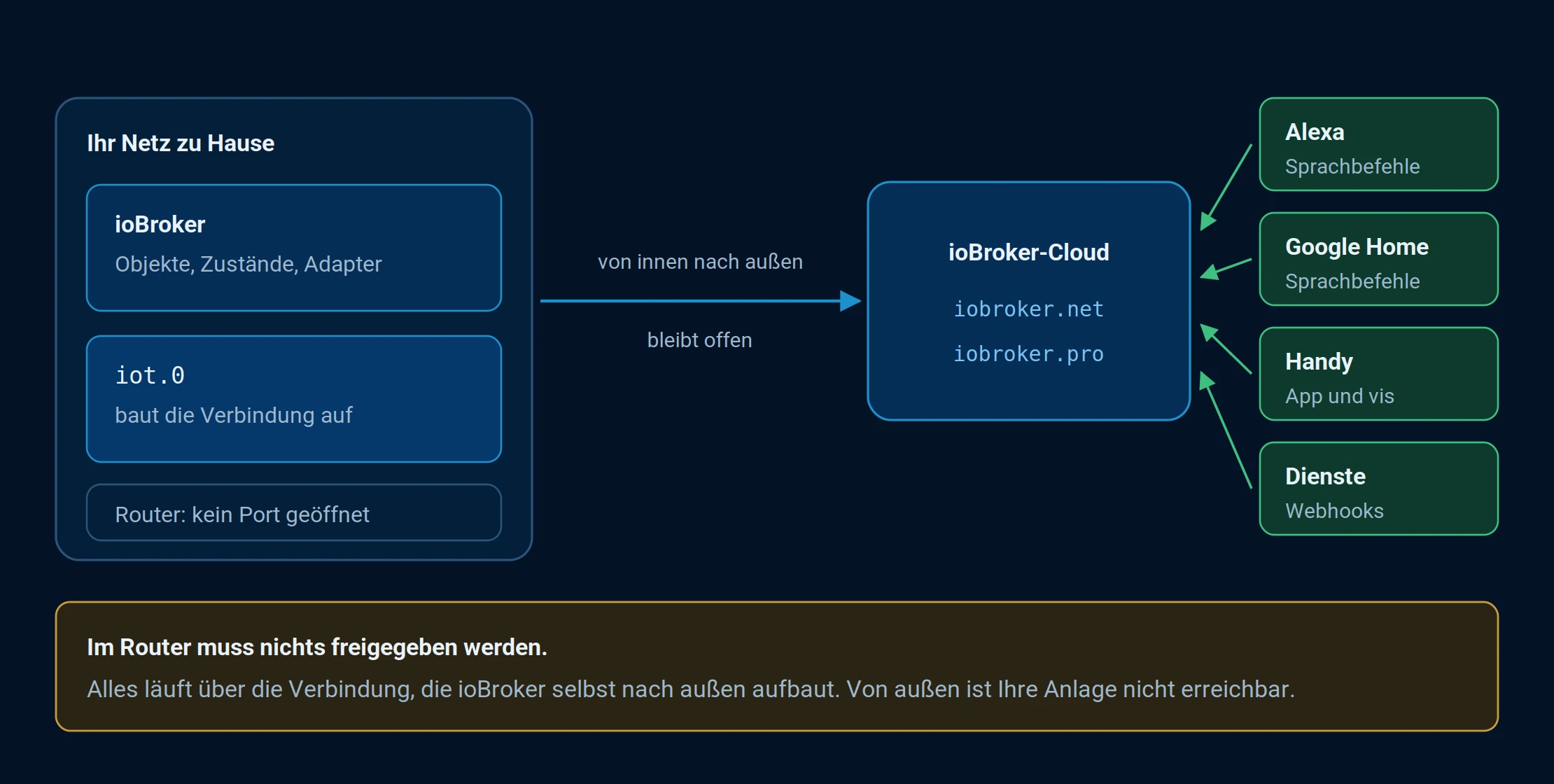Image resolution: width=1554 pixels, height=784 pixels.
Task: Click the 'Ihr Netz zu Hause' heading
Action: [181, 143]
